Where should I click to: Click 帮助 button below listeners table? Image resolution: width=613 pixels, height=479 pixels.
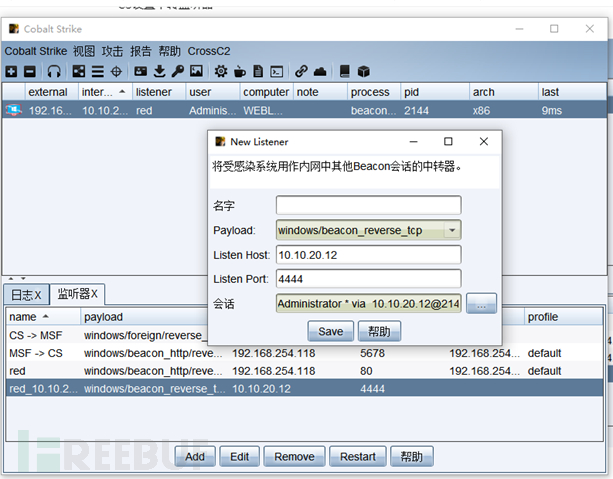(x=411, y=457)
